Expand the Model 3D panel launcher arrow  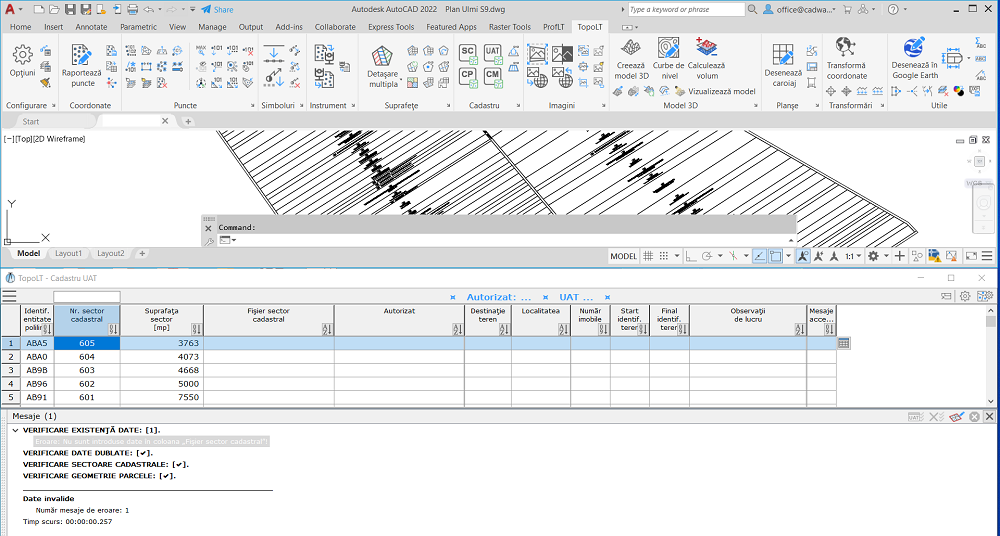(x=756, y=106)
